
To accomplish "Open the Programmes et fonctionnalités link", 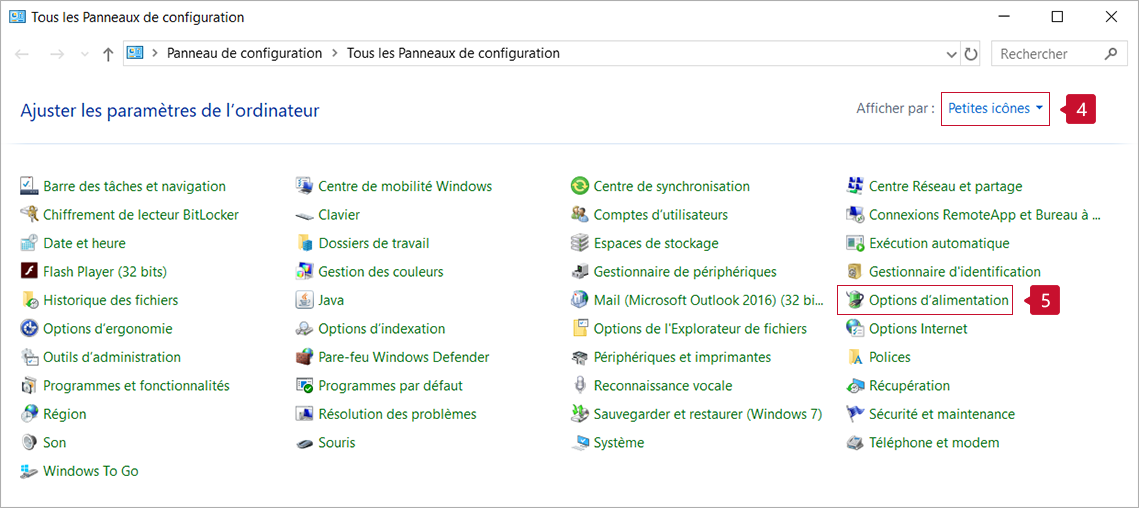I will coord(136,386).
